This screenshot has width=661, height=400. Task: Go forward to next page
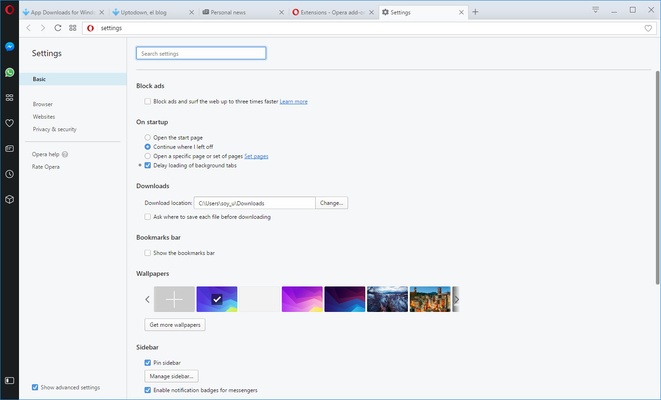point(43,28)
